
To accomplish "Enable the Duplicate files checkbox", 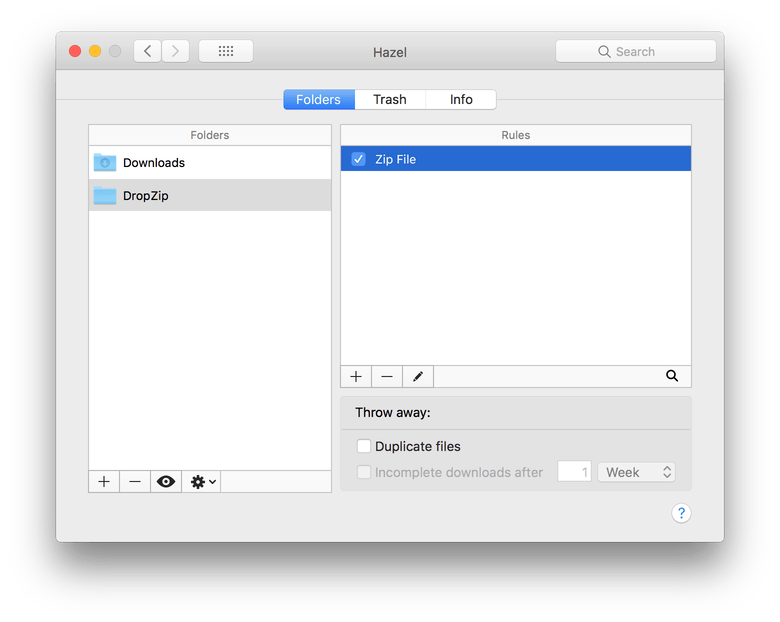I will click(364, 446).
